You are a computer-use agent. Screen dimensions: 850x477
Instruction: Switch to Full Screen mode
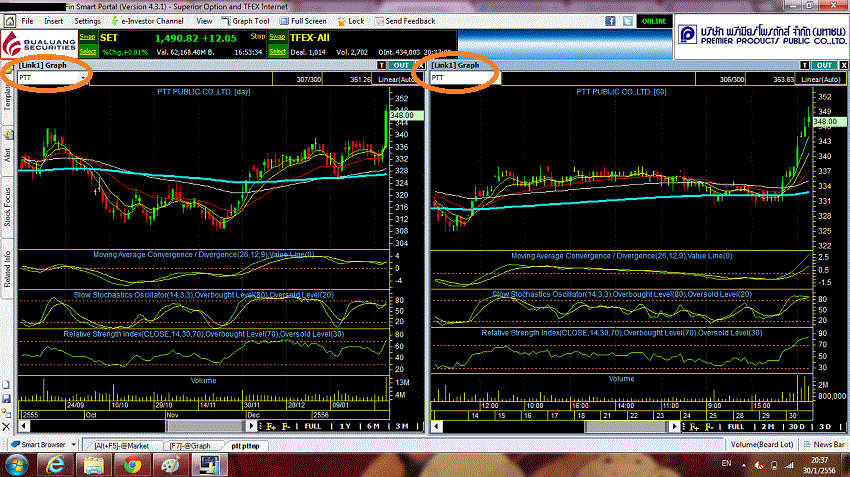pos(304,21)
